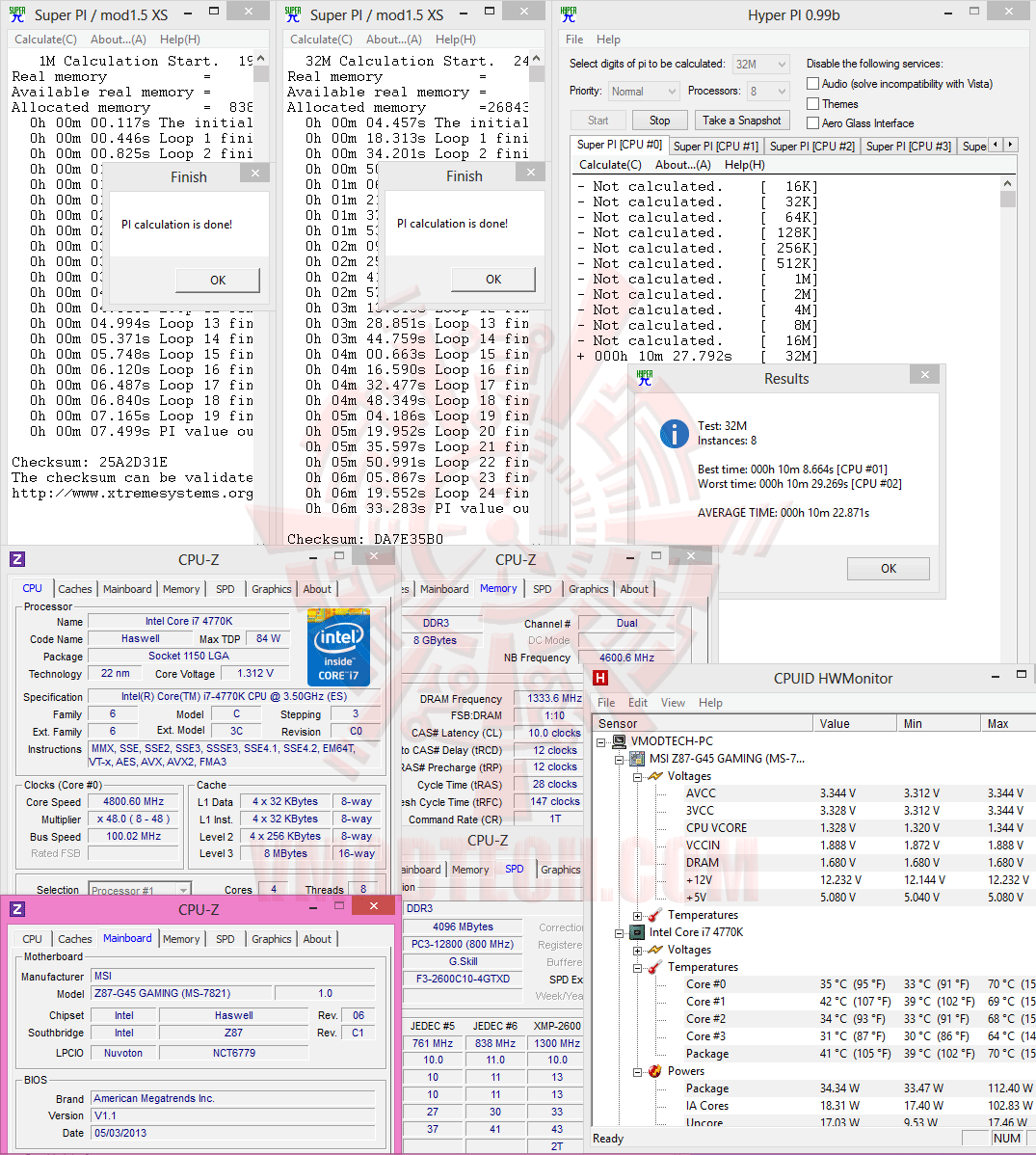
Task: Click the Powers flame icon in HWMonitor
Action: click(654, 1071)
